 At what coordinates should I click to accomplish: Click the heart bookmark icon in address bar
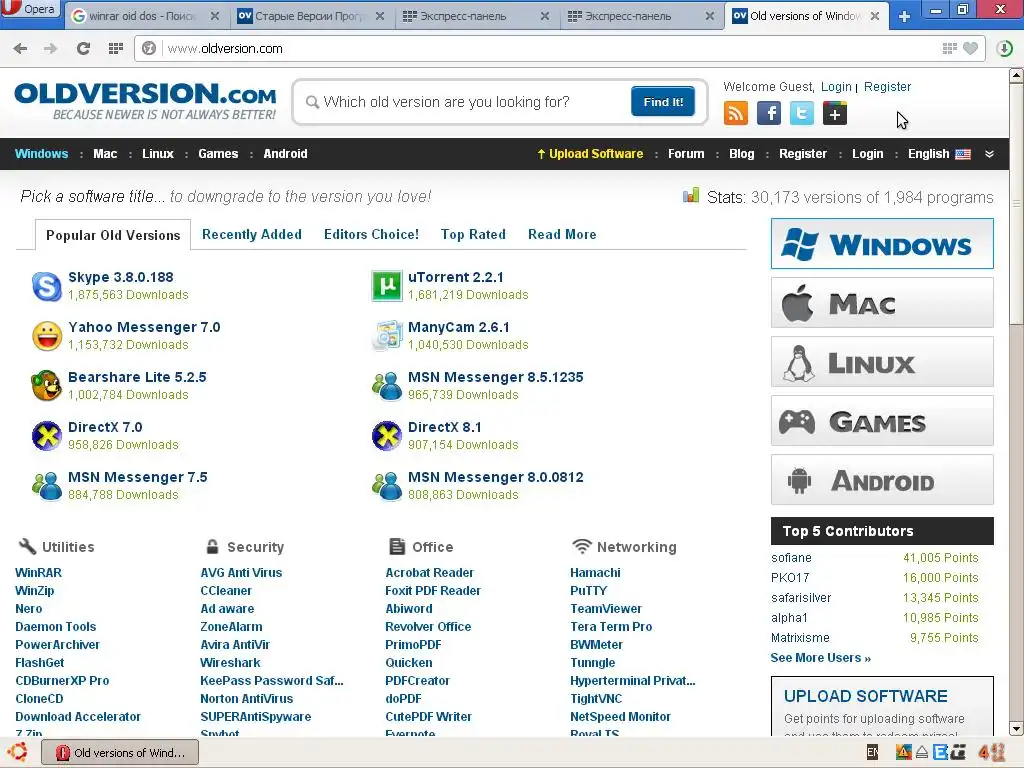click(970, 48)
